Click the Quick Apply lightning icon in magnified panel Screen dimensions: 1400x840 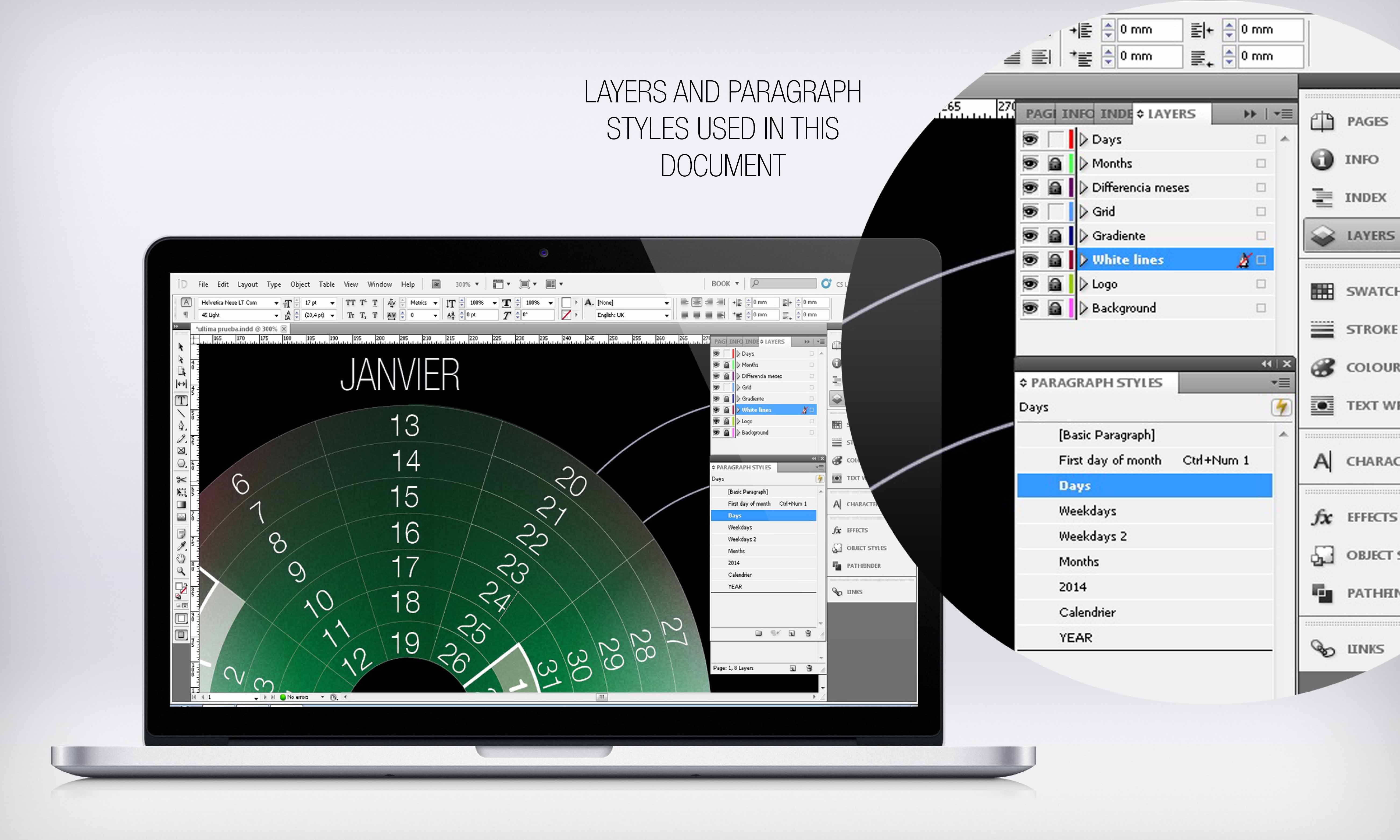click(x=1281, y=407)
